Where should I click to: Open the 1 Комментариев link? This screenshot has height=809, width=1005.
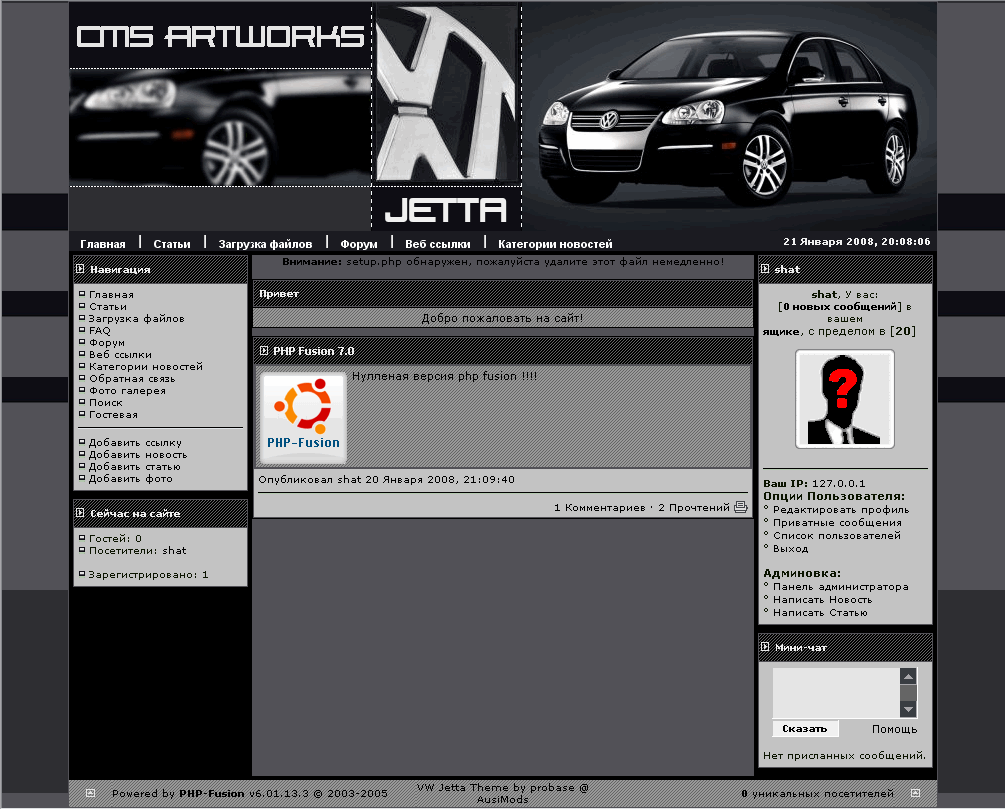(x=600, y=508)
